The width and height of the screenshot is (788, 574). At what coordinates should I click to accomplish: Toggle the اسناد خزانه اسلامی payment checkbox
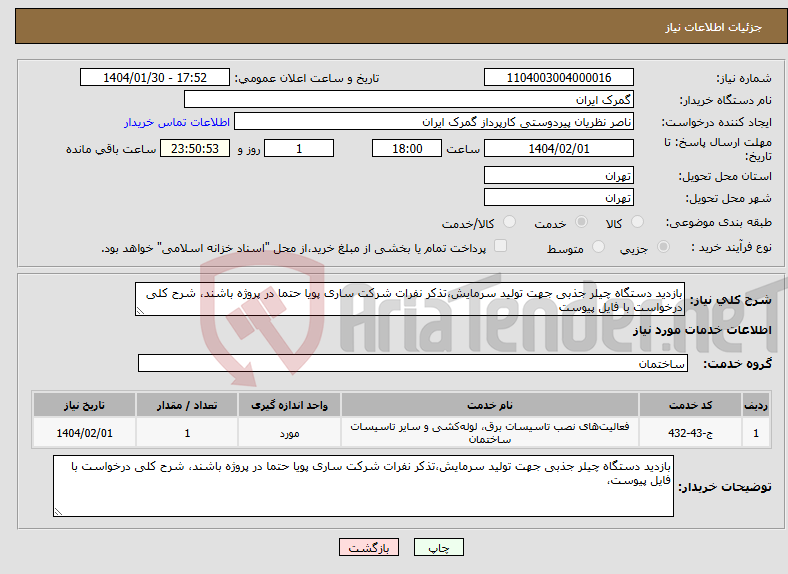(500, 245)
